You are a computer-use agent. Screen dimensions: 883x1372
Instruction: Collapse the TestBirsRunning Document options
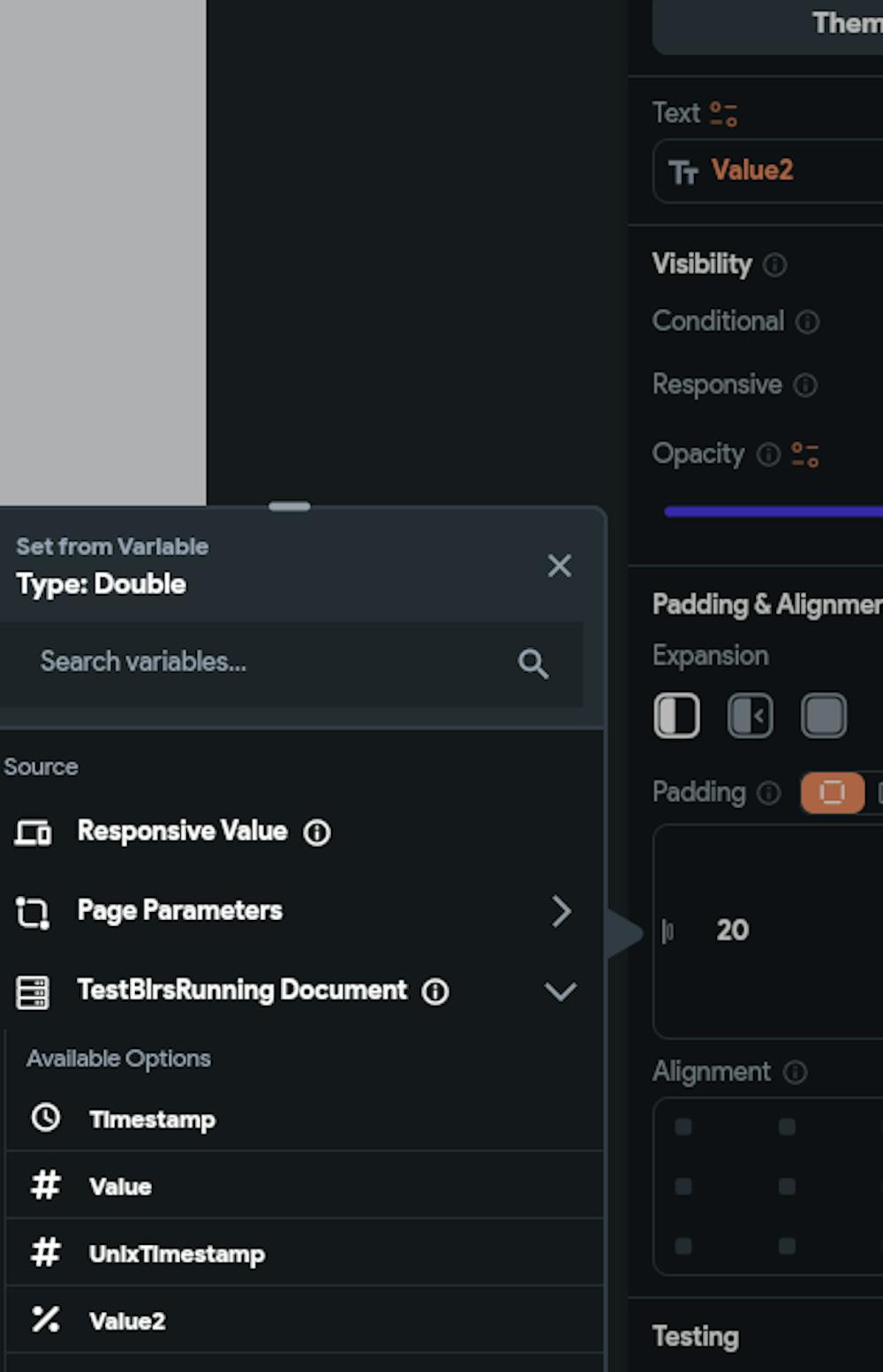point(561,991)
